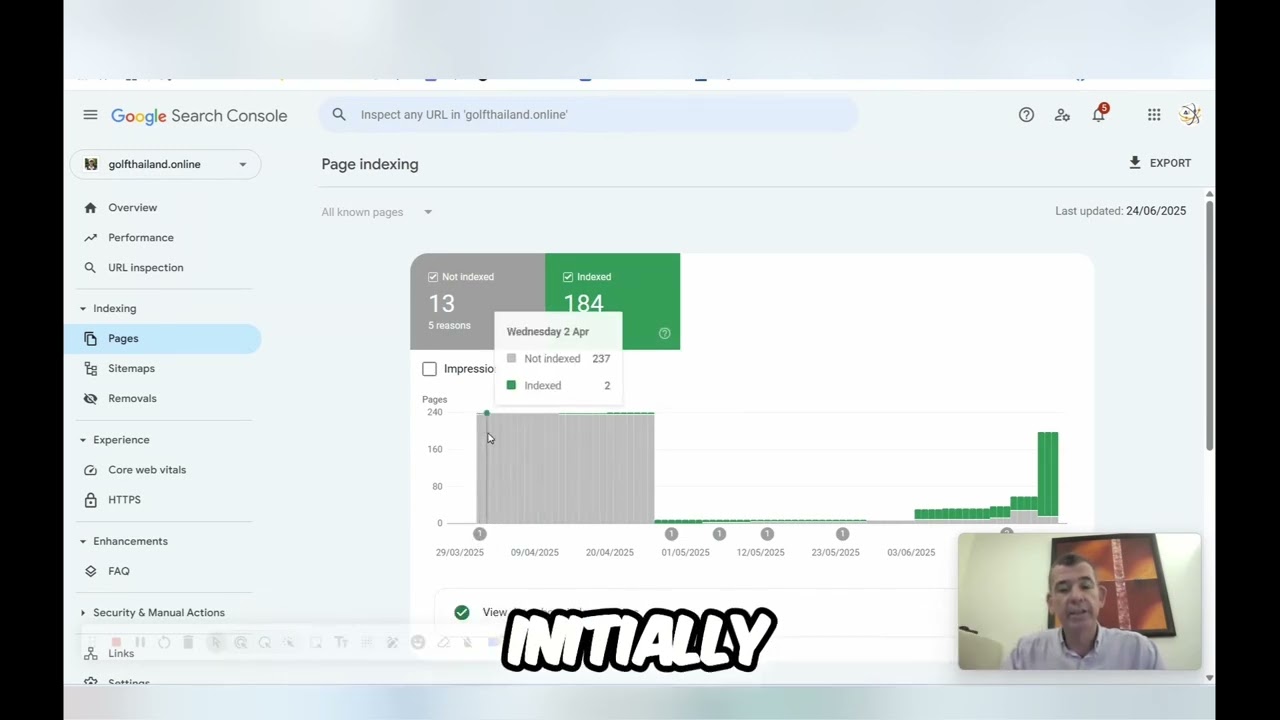Enable the Impressions checkbox
The height and width of the screenshot is (720, 1280).
(430, 369)
